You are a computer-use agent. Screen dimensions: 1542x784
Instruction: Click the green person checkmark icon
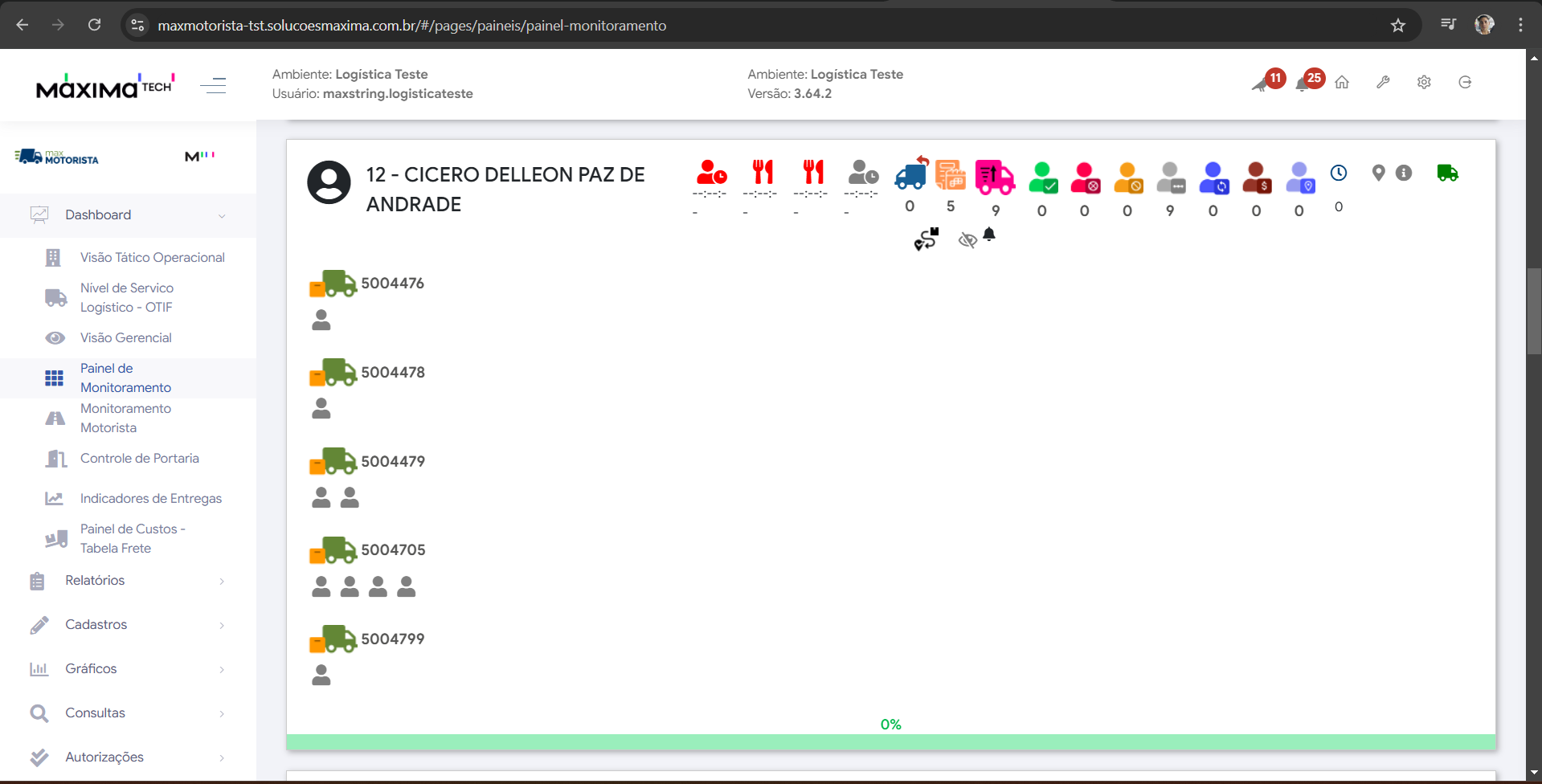pos(1043,178)
